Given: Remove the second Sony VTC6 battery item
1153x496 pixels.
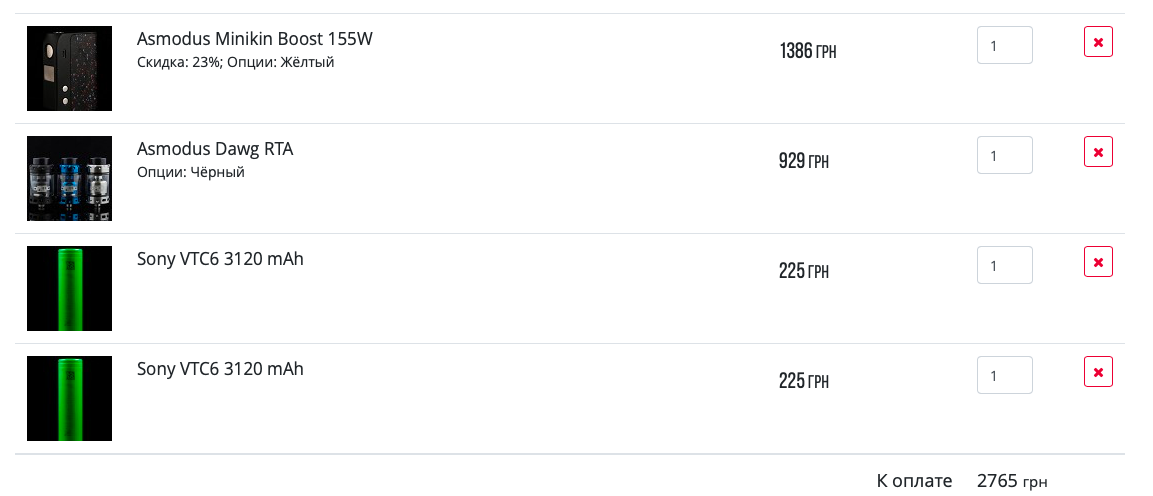Looking at the screenshot, I should (1098, 372).
